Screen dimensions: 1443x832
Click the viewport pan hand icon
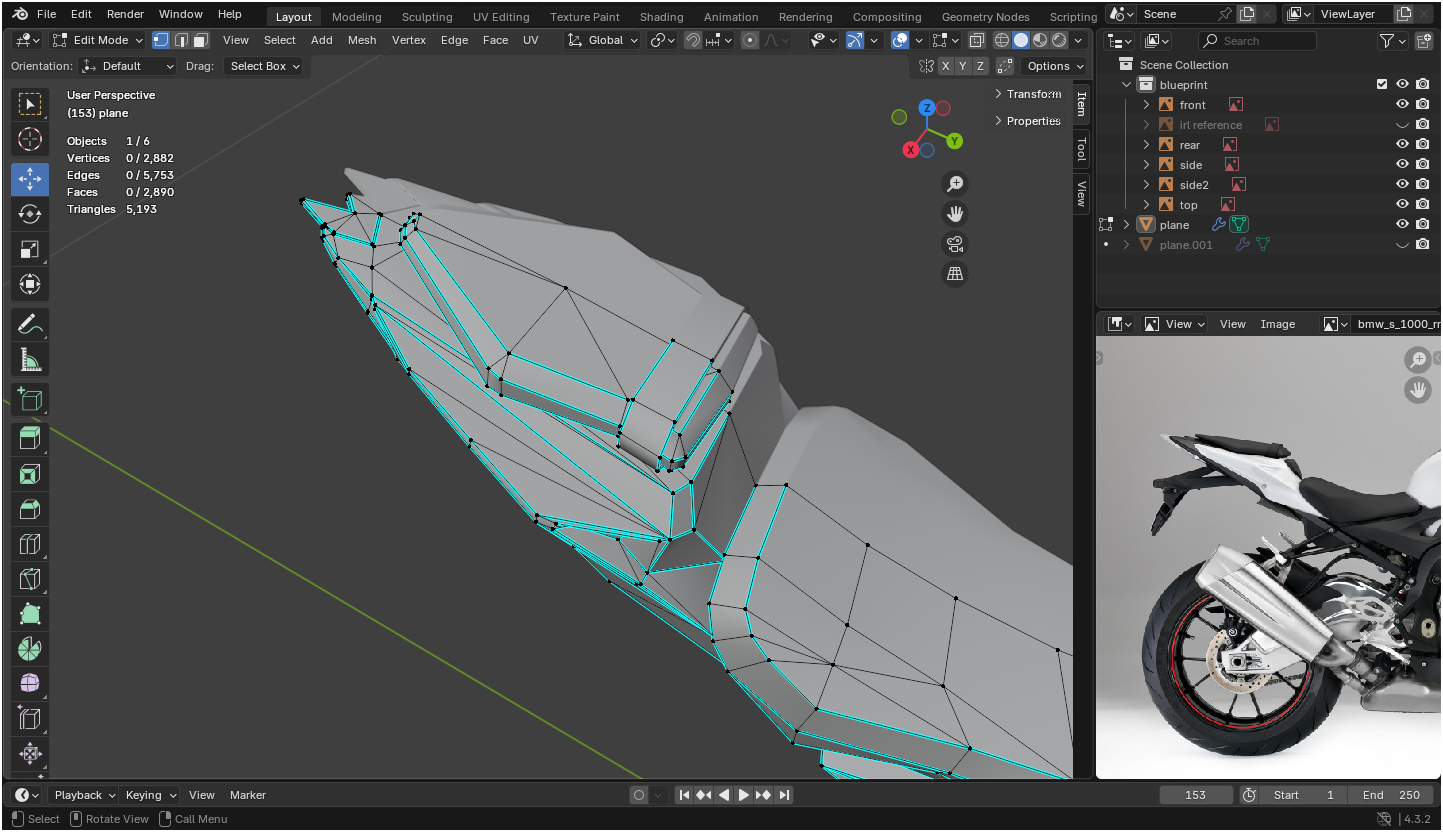click(x=955, y=213)
